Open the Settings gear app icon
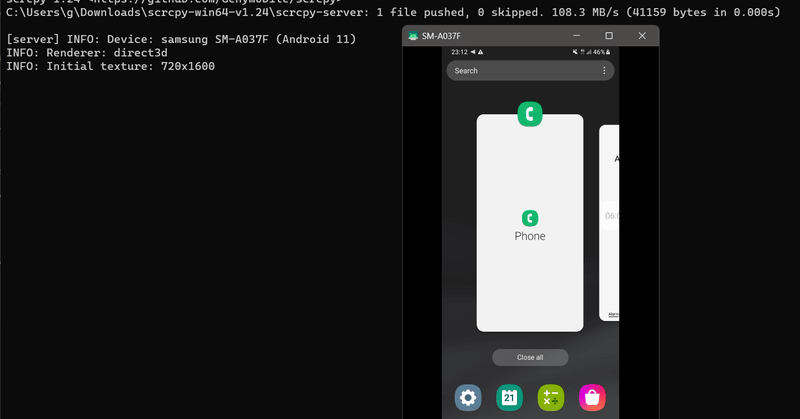Viewport: 800px width, 419px height. (468, 398)
